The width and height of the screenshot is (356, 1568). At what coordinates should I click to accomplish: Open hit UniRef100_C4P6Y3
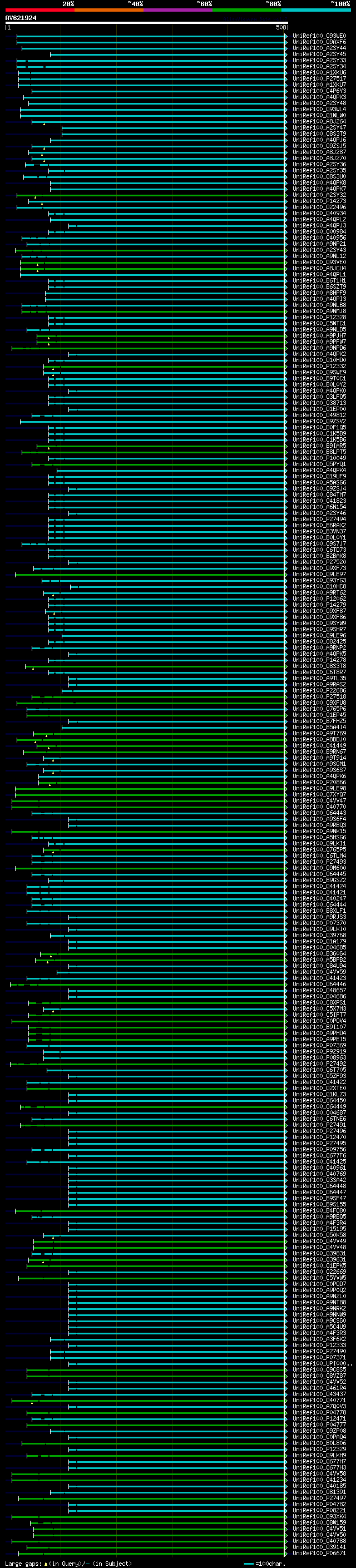319,91
